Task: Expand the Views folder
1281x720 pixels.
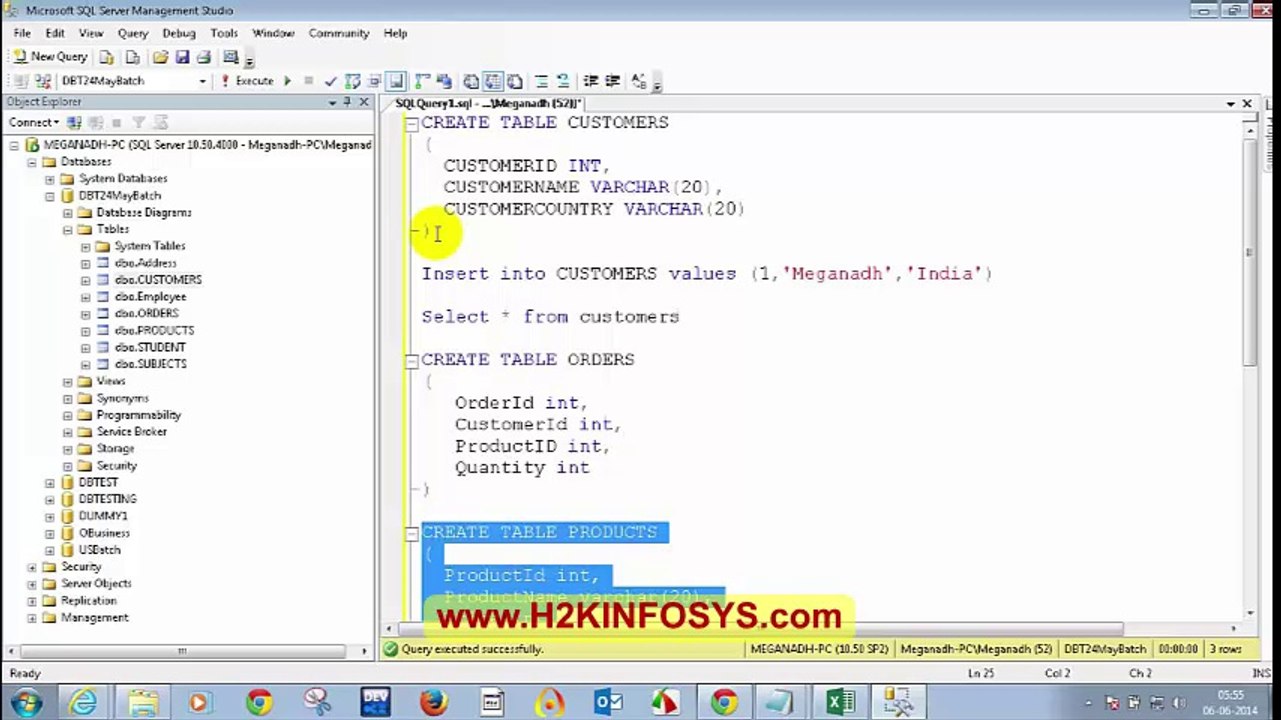Action: coord(68,382)
